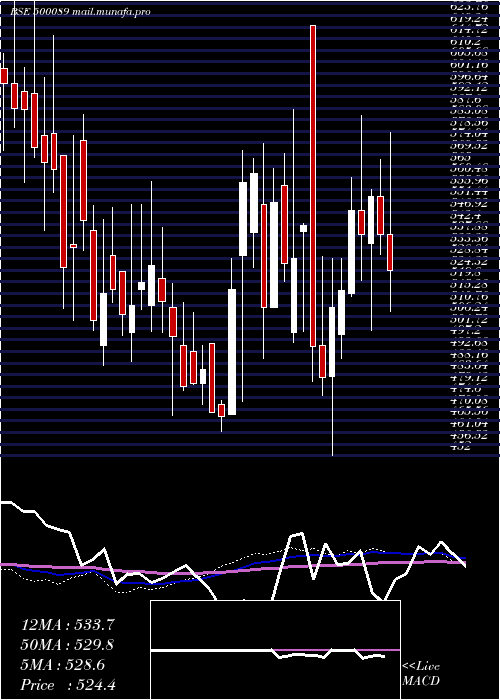500x700 pixels.
Task: Click the 470.08 price axis label
Action: pyautogui.click(x=468, y=401)
